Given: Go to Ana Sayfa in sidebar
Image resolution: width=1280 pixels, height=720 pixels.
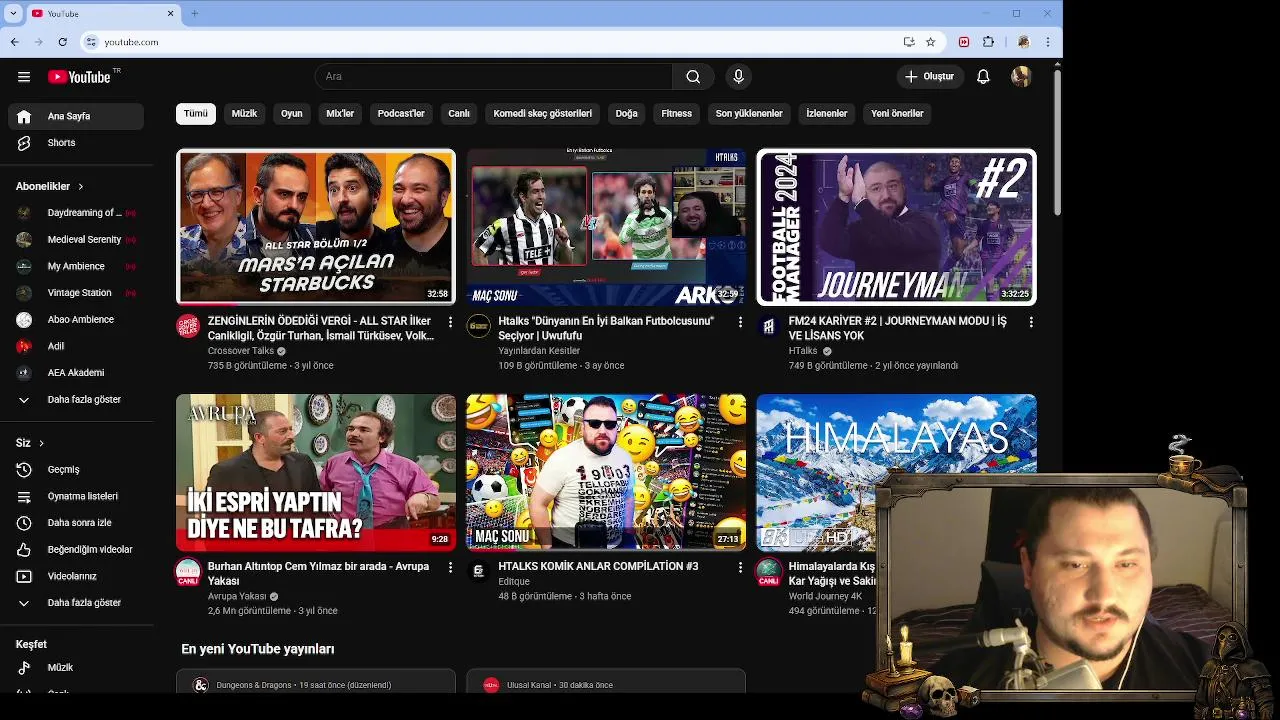Looking at the screenshot, I should coord(76,116).
